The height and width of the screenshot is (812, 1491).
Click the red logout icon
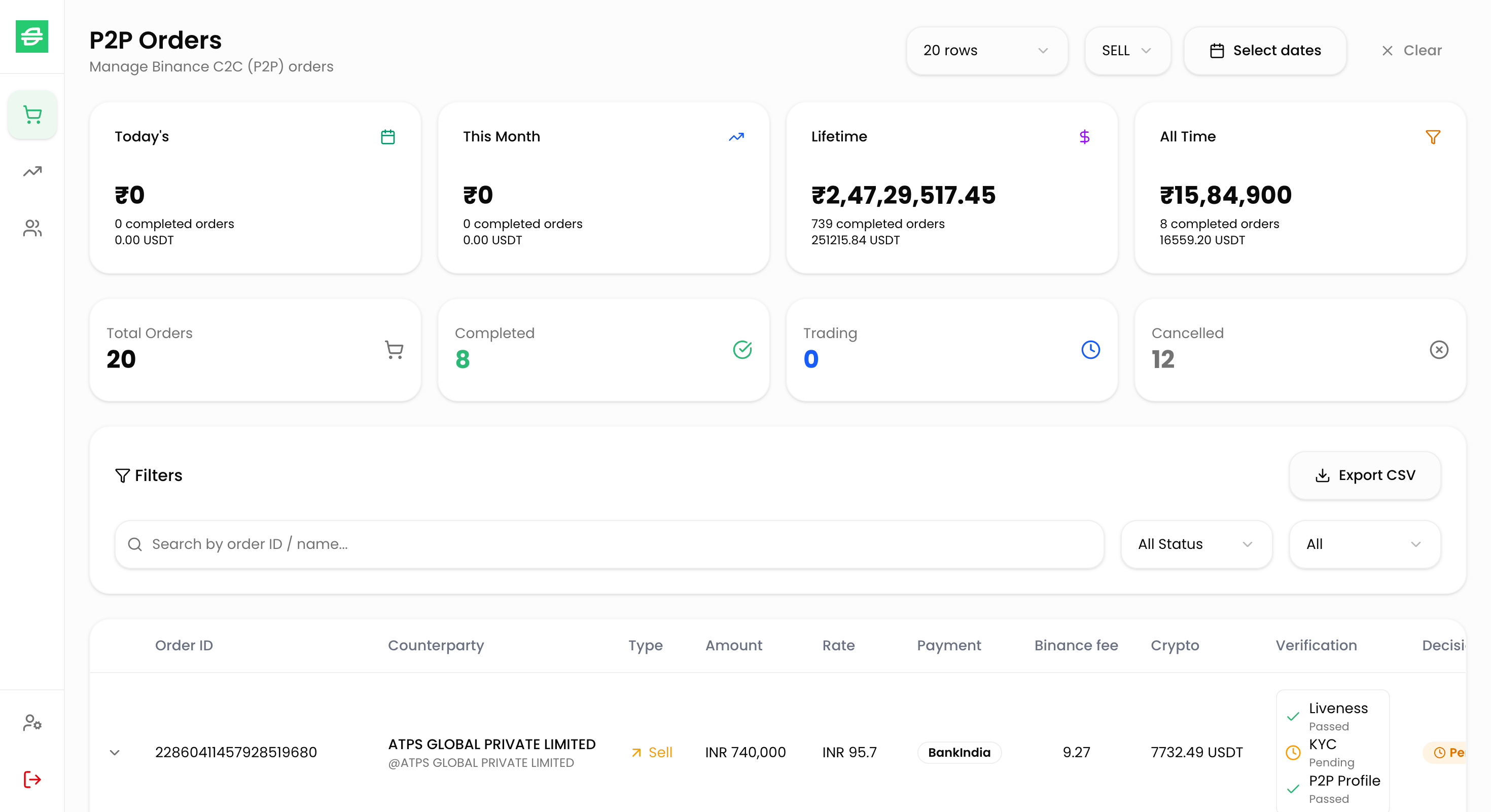pos(32,779)
